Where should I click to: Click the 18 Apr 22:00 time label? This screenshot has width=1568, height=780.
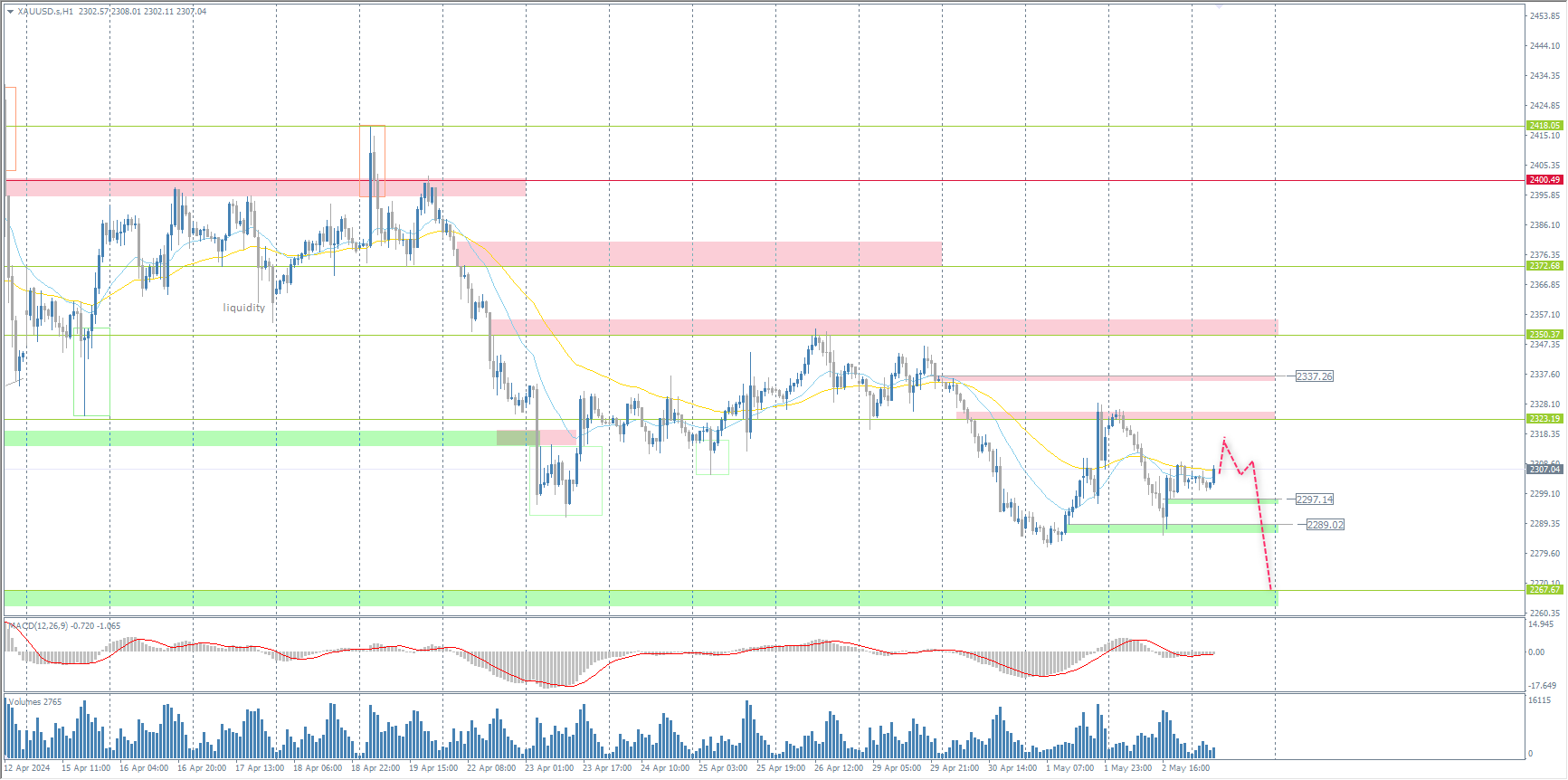tap(375, 768)
